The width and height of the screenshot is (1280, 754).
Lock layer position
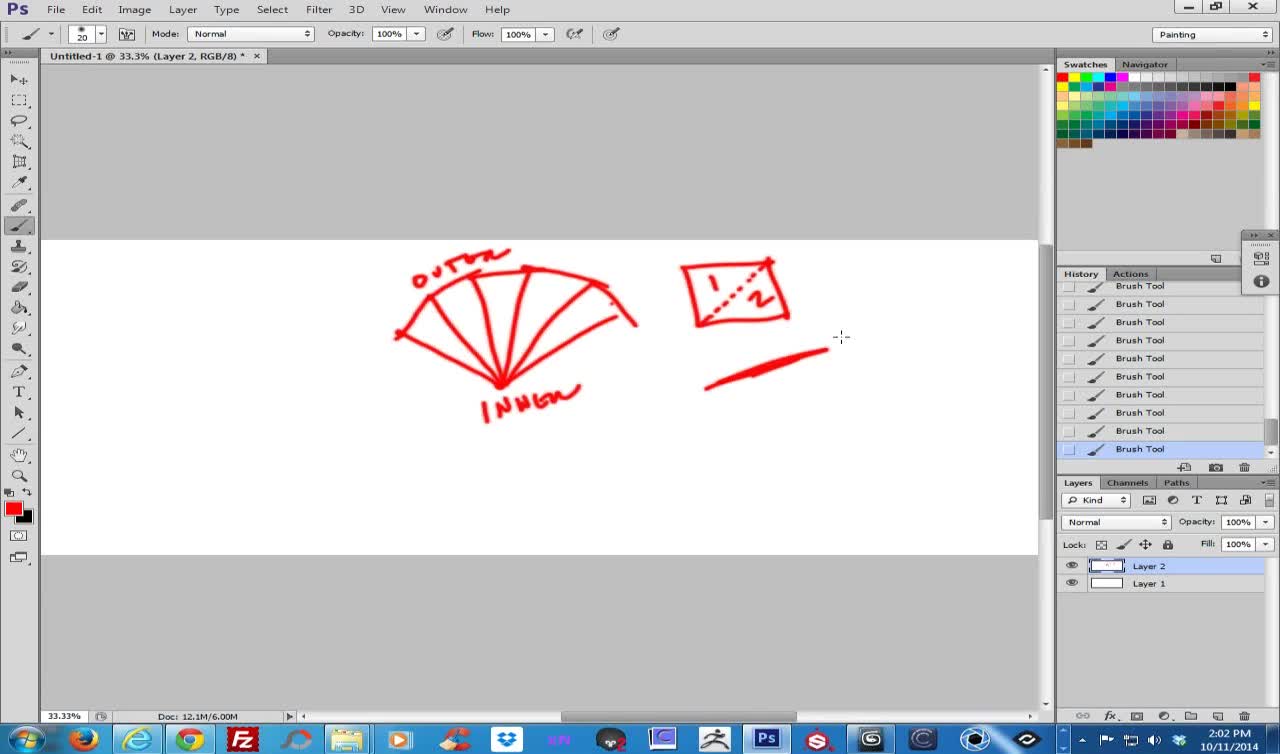coord(1145,545)
